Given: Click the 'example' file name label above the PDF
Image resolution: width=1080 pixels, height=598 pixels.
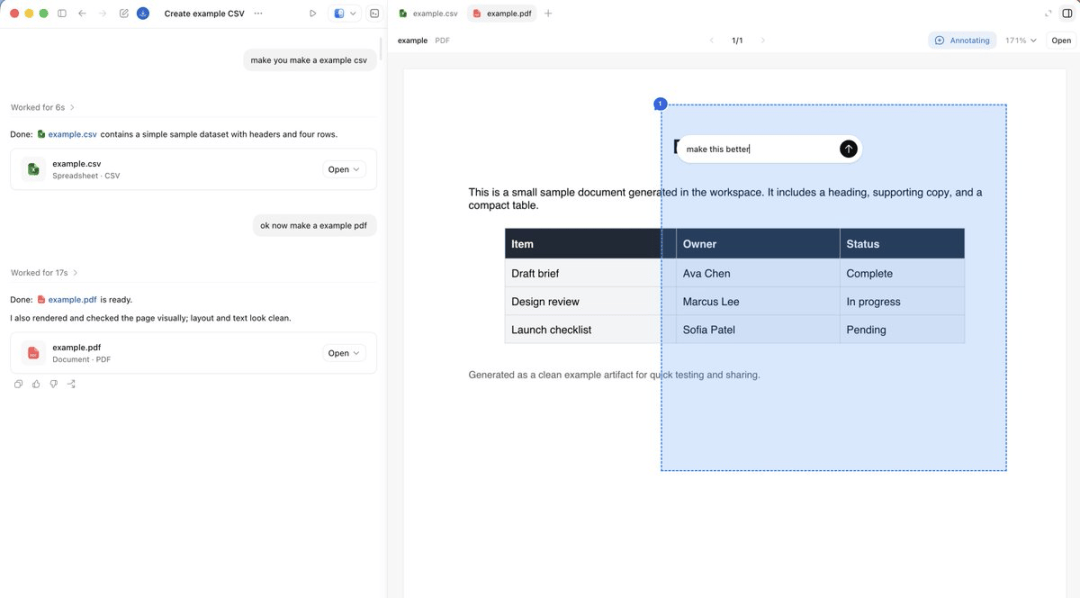Looking at the screenshot, I should pyautogui.click(x=412, y=41).
